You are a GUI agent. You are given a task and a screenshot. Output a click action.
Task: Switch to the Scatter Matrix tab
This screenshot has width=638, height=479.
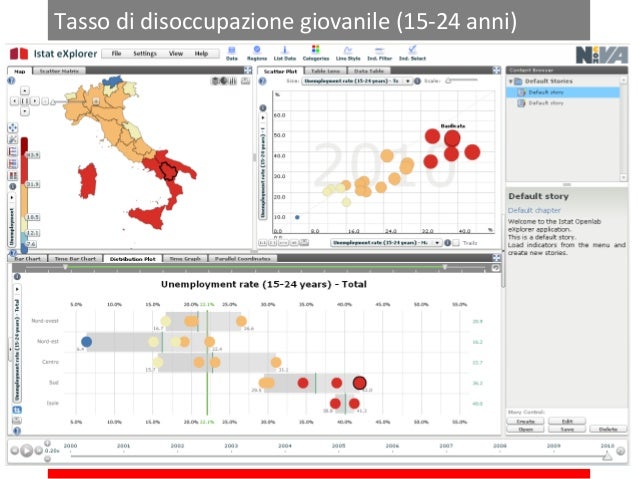pyautogui.click(x=59, y=71)
